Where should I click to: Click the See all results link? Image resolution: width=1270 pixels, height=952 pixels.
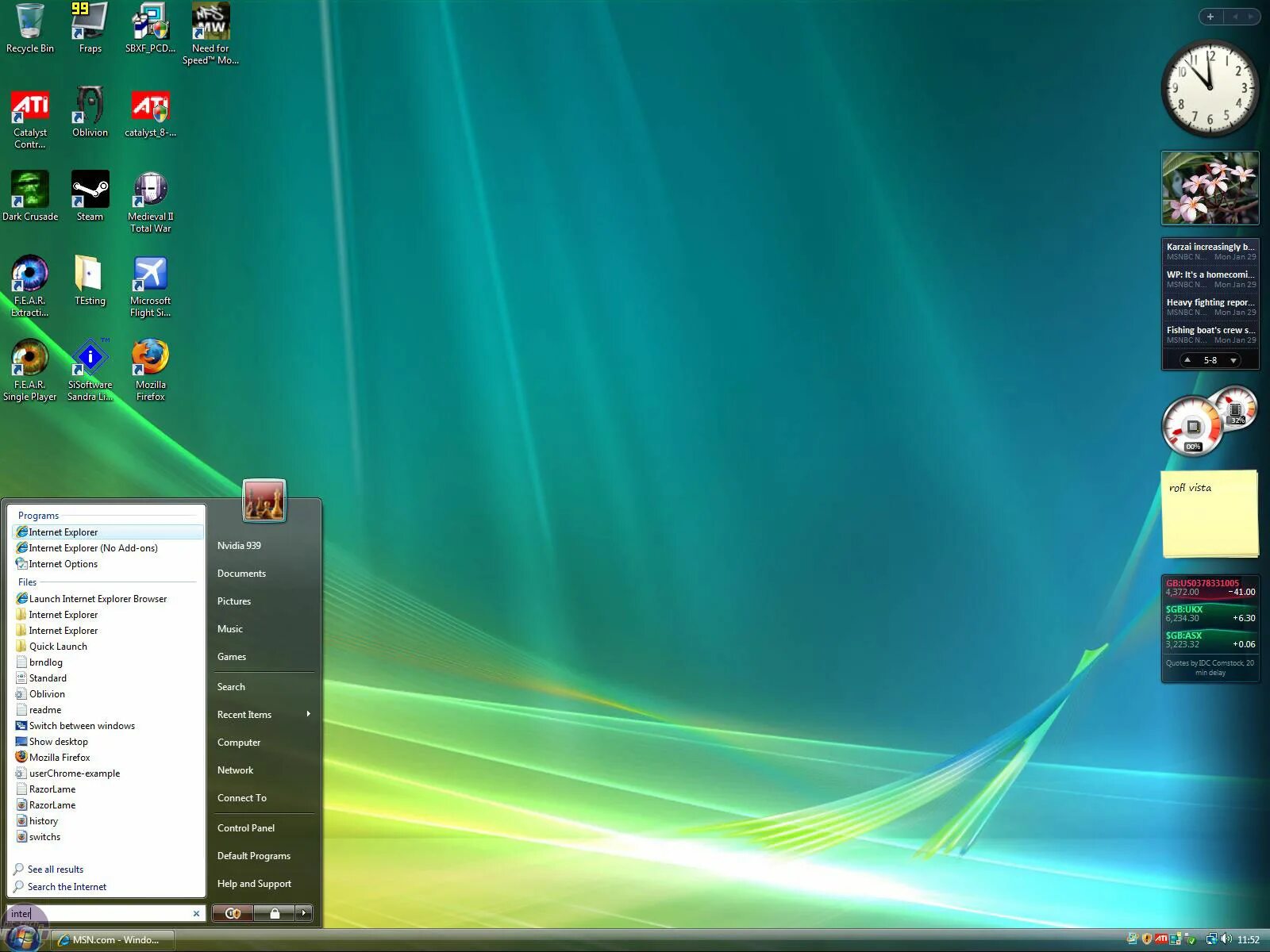(56, 869)
